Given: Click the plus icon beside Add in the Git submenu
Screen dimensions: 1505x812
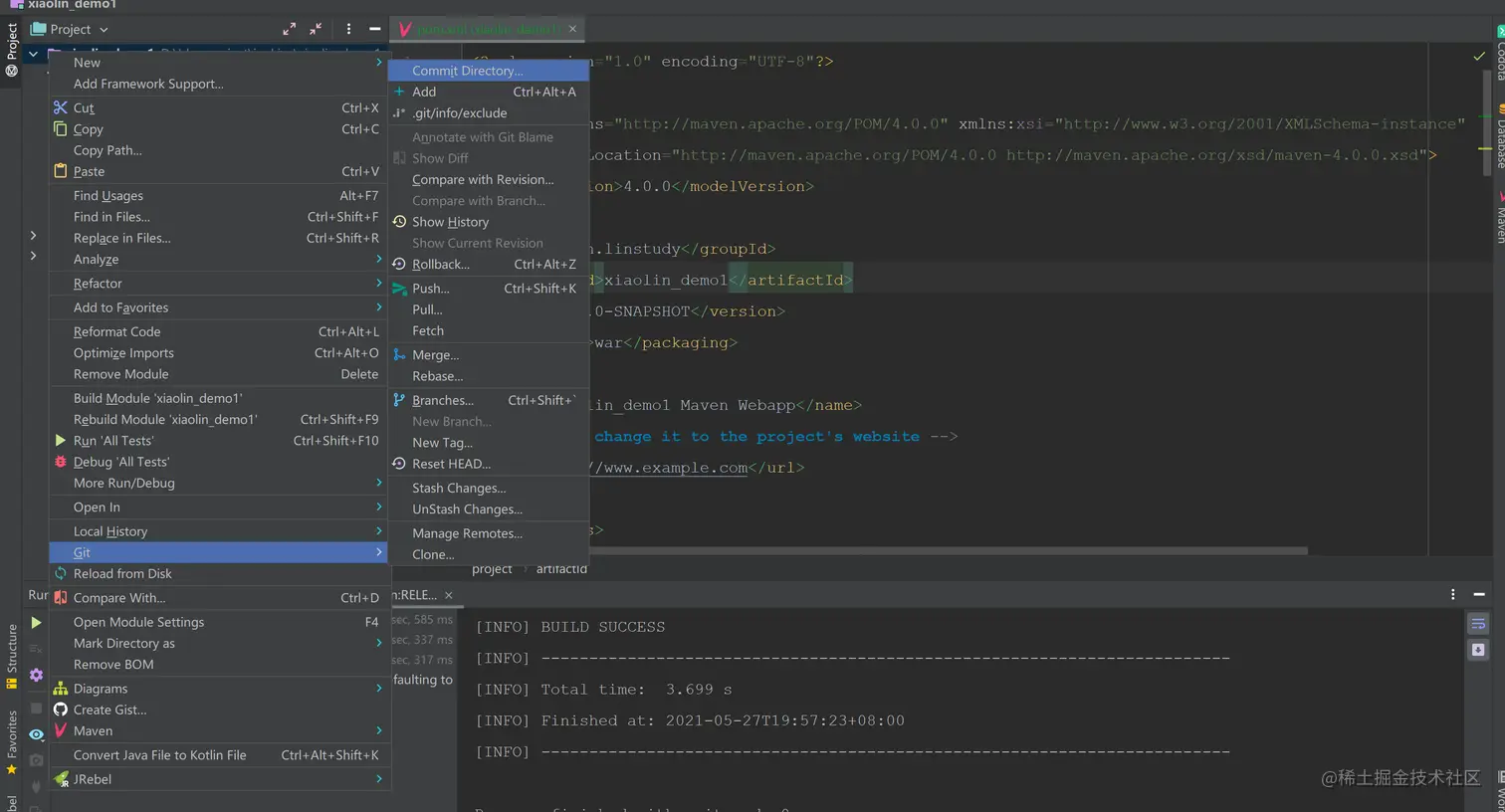Looking at the screenshot, I should [x=399, y=92].
